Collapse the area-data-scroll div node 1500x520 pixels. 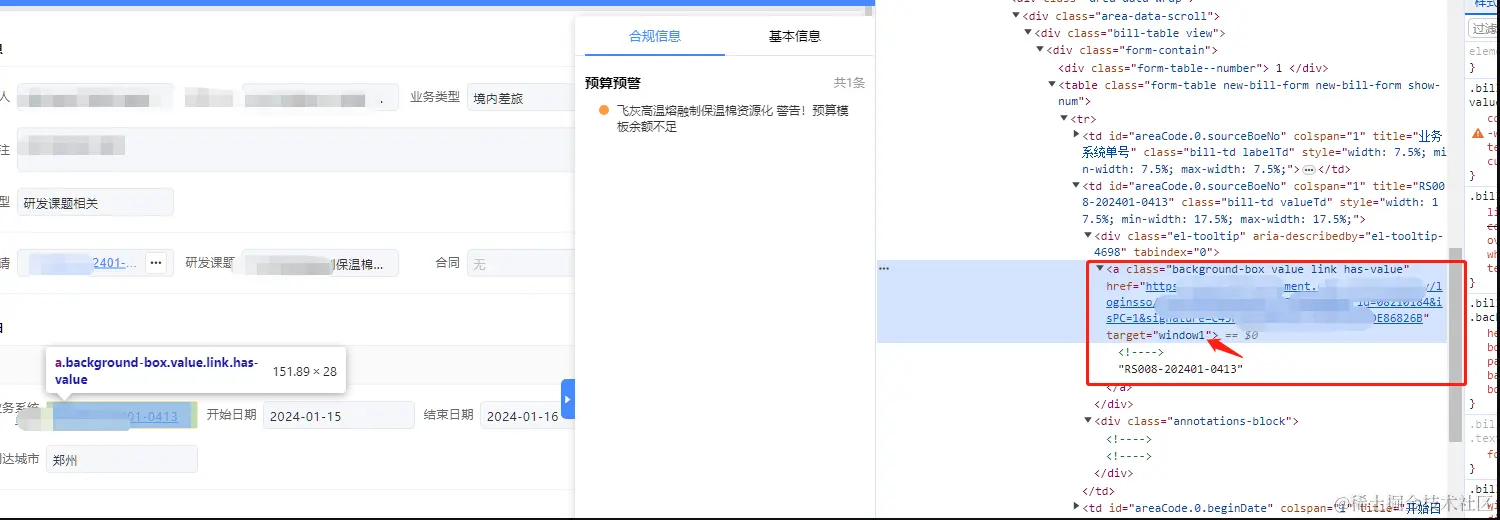tap(1016, 16)
